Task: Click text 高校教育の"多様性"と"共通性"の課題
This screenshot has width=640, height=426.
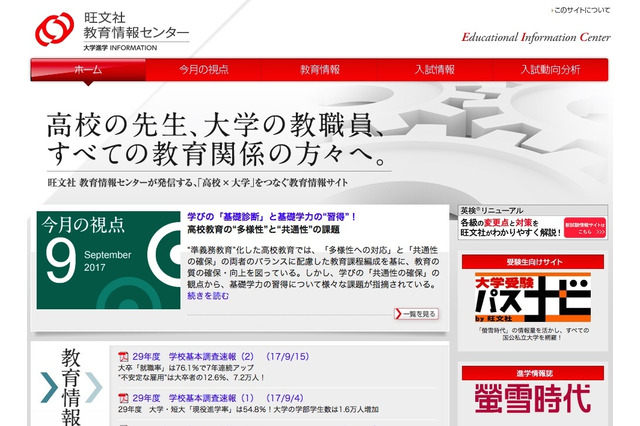Action: 263,230
